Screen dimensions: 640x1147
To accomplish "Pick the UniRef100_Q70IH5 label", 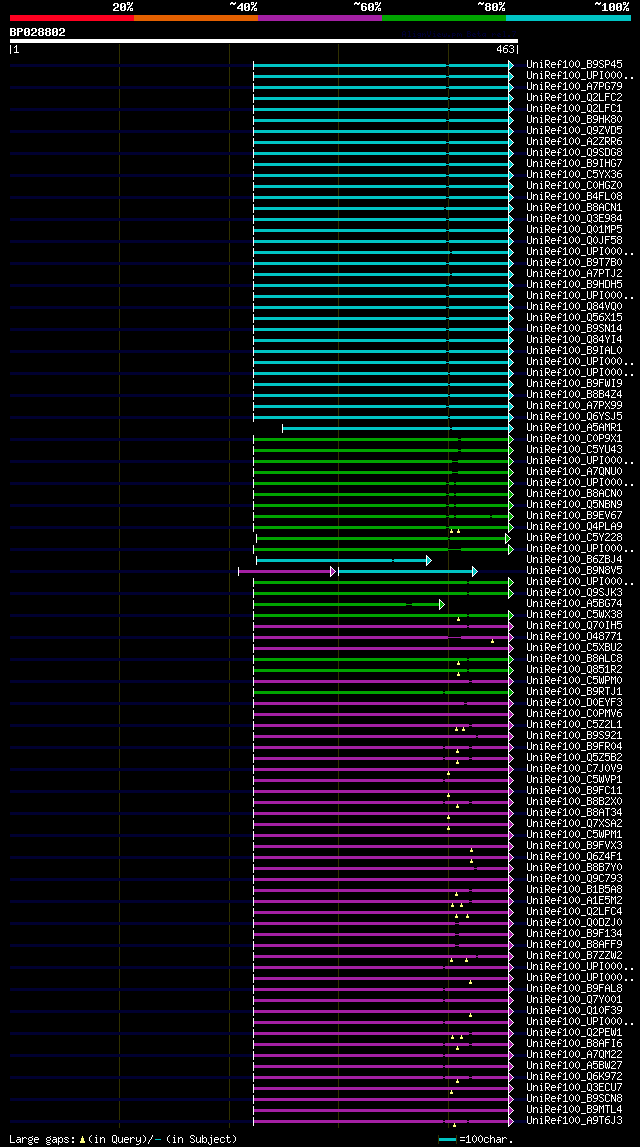I will click(x=574, y=625).
